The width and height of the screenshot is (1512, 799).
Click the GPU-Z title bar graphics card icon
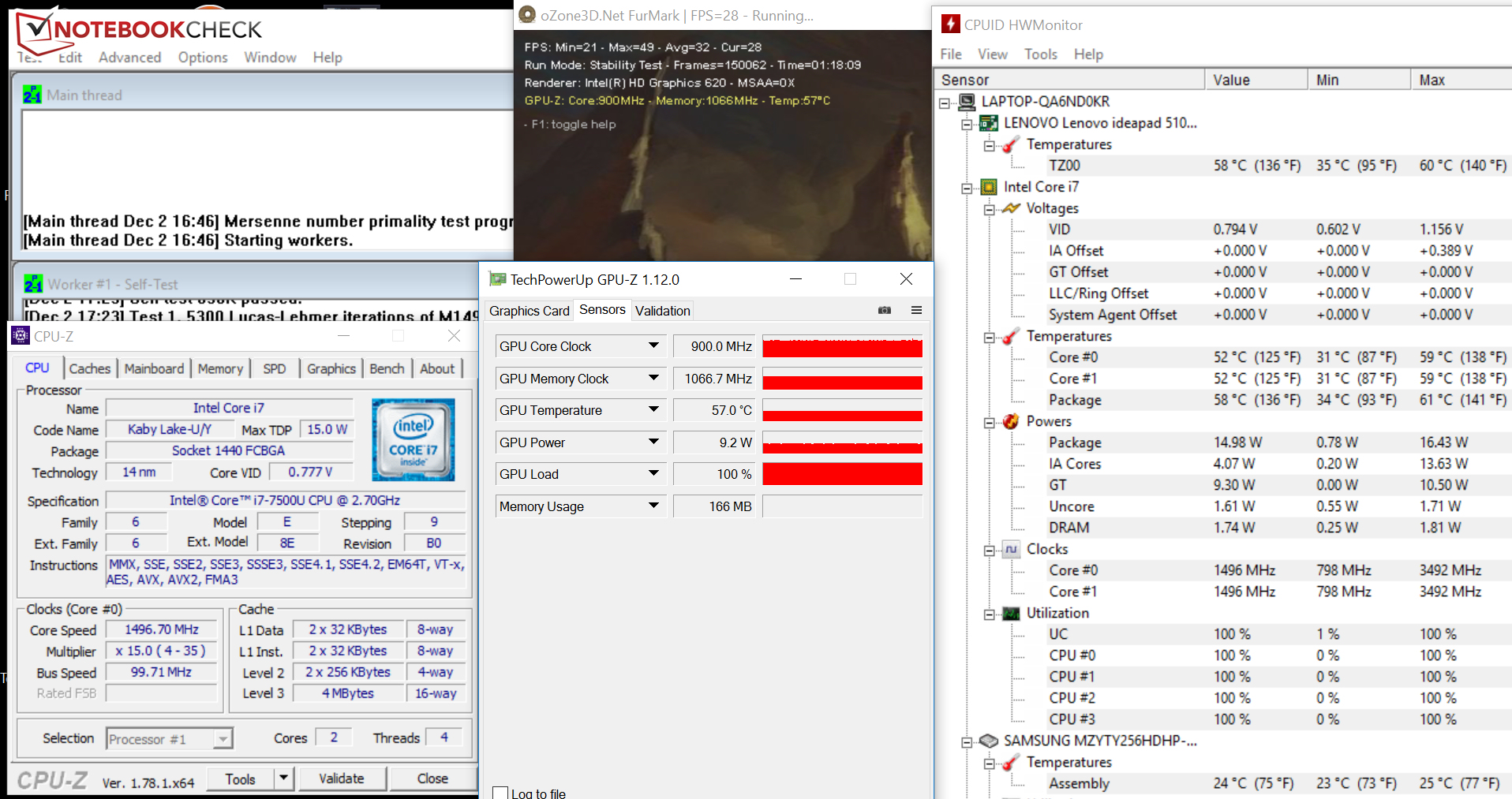point(497,279)
